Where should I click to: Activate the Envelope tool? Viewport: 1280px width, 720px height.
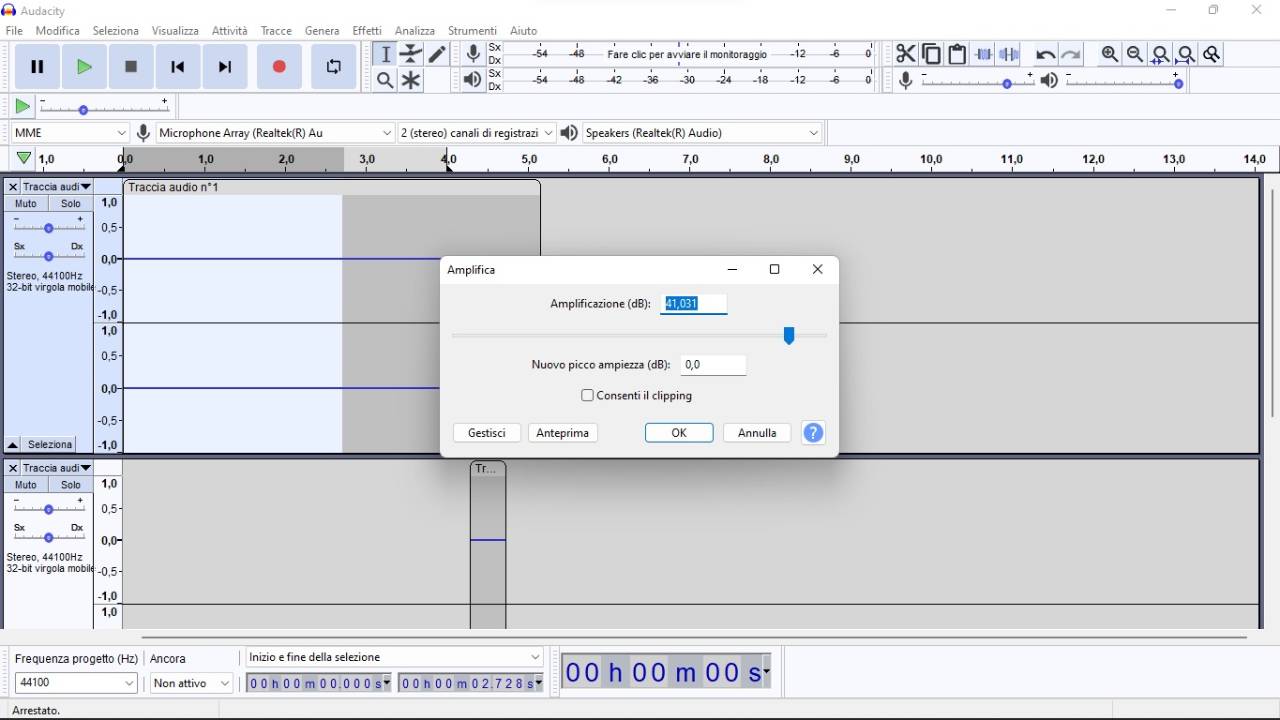[x=411, y=55]
